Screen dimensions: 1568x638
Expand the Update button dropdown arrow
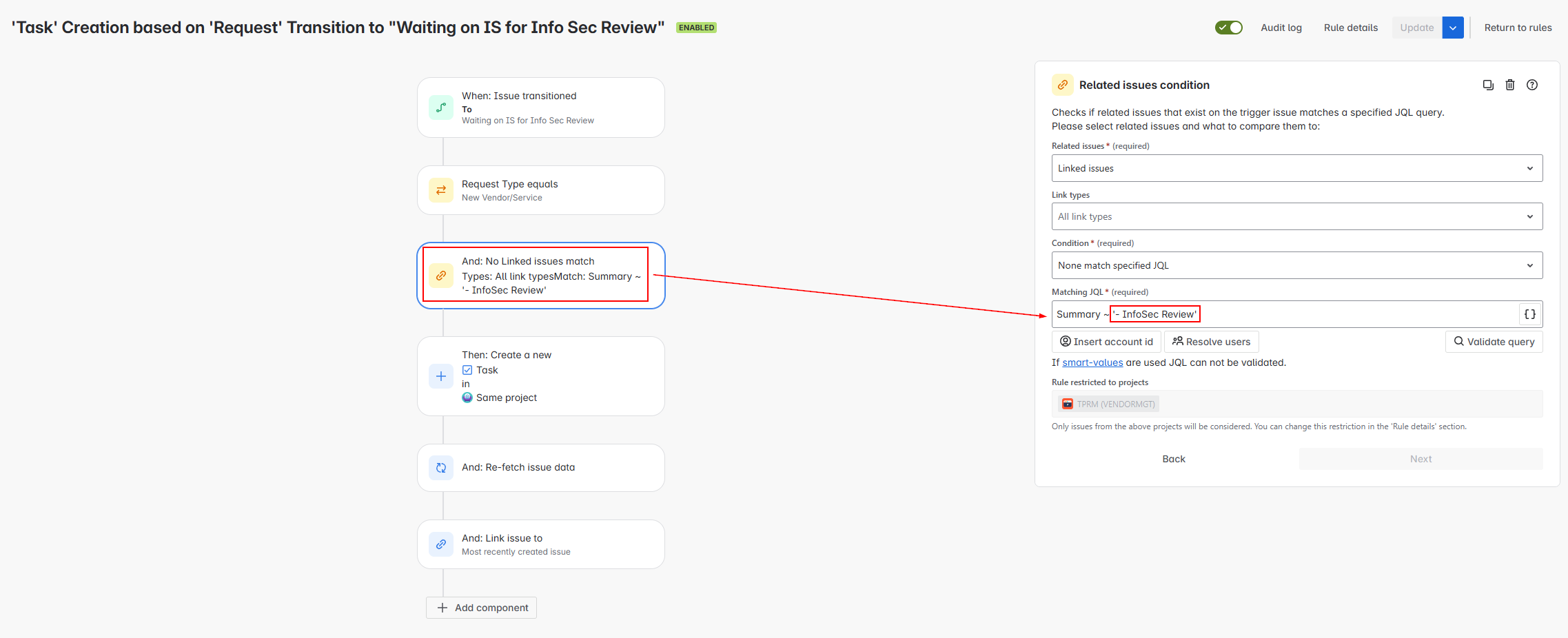[1453, 28]
